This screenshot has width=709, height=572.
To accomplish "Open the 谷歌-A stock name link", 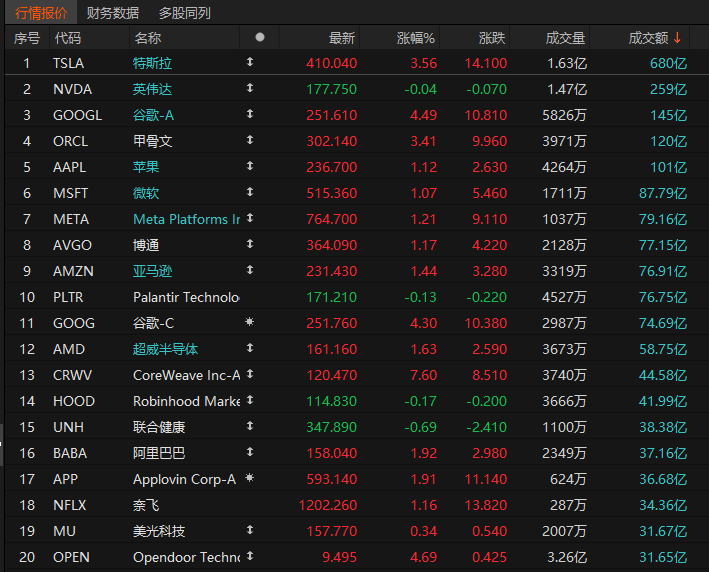I will pos(153,115).
